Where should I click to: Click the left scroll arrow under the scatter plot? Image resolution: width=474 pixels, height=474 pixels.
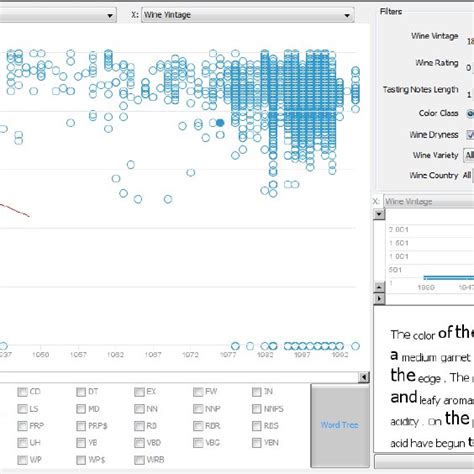click(364, 377)
